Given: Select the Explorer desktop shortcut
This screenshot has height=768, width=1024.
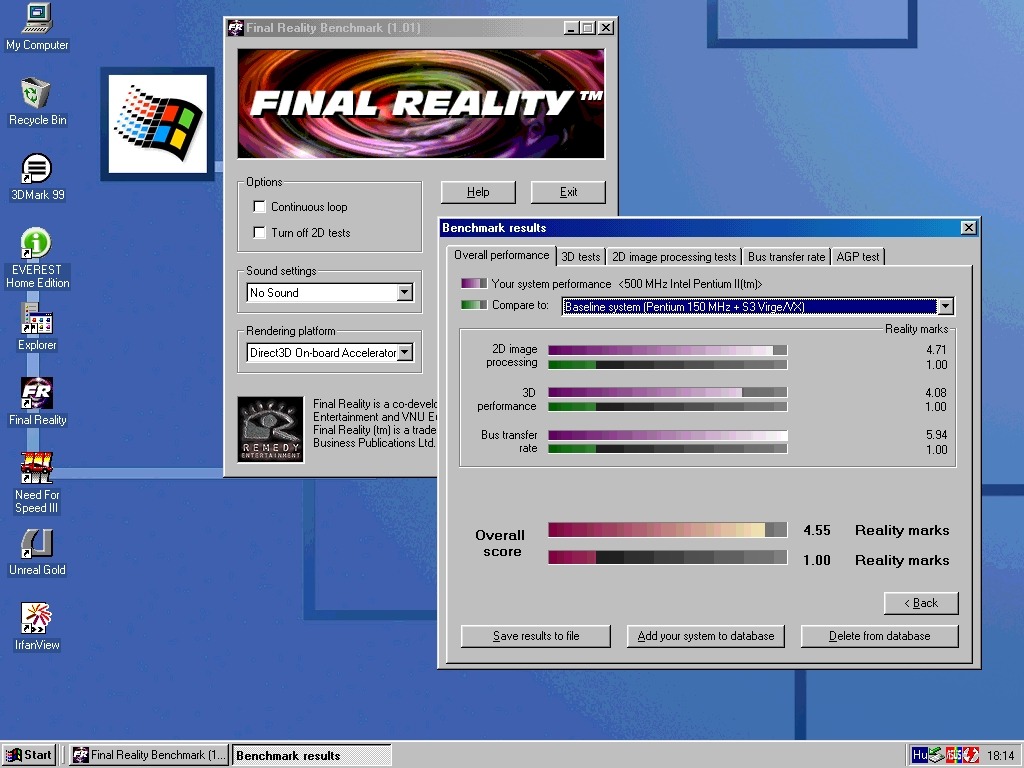Looking at the screenshot, I should click(x=37, y=327).
